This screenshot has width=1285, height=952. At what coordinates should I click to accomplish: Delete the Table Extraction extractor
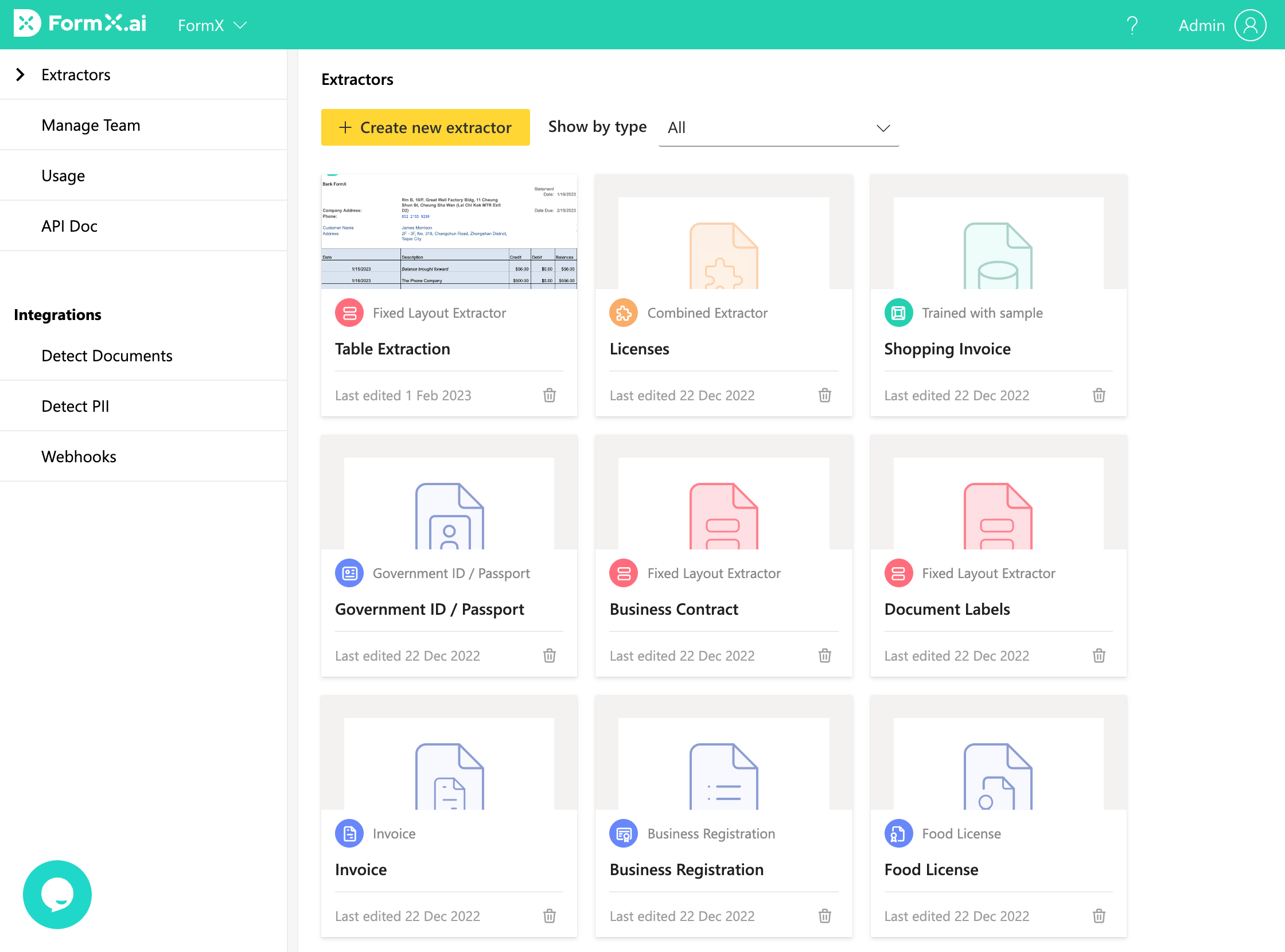549,395
